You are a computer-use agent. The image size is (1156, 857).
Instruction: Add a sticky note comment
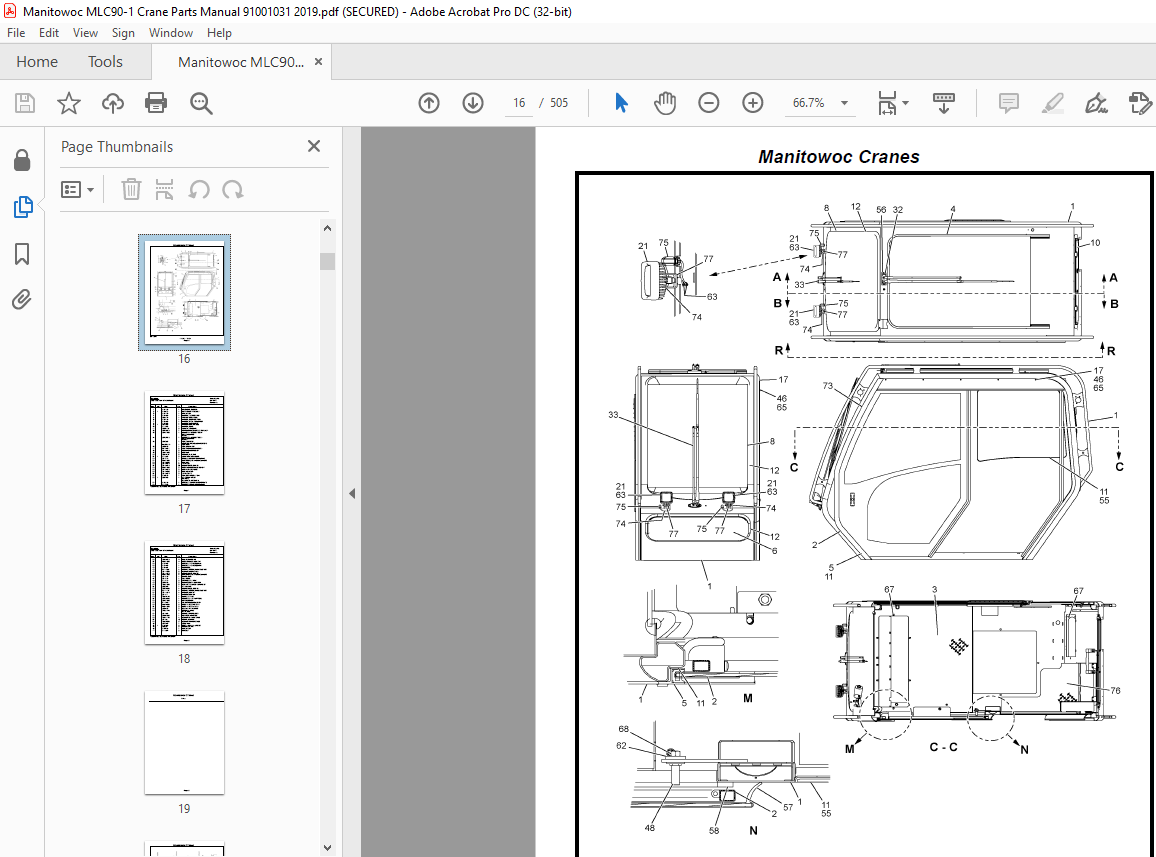(1009, 103)
